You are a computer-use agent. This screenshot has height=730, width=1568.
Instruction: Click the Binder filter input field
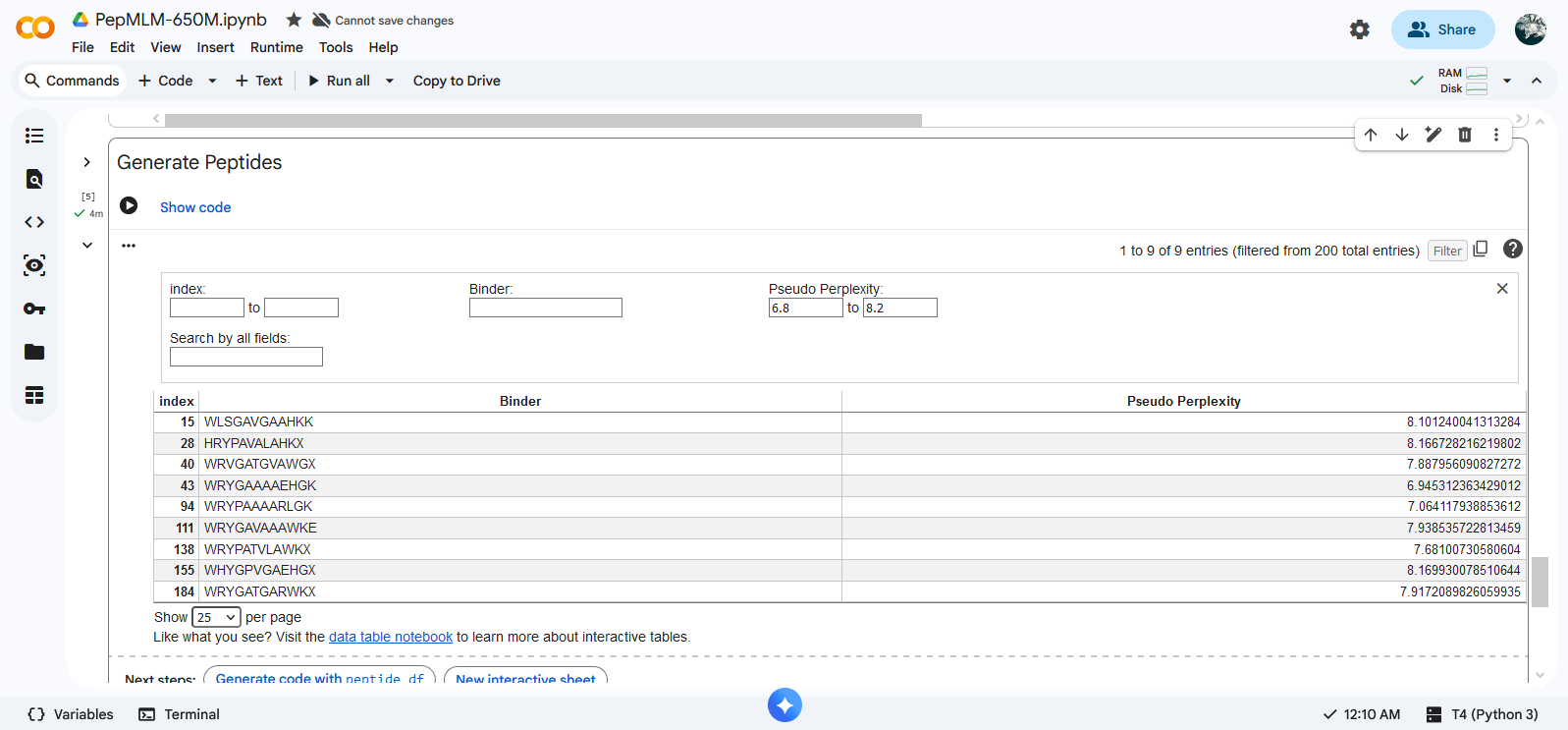(545, 308)
